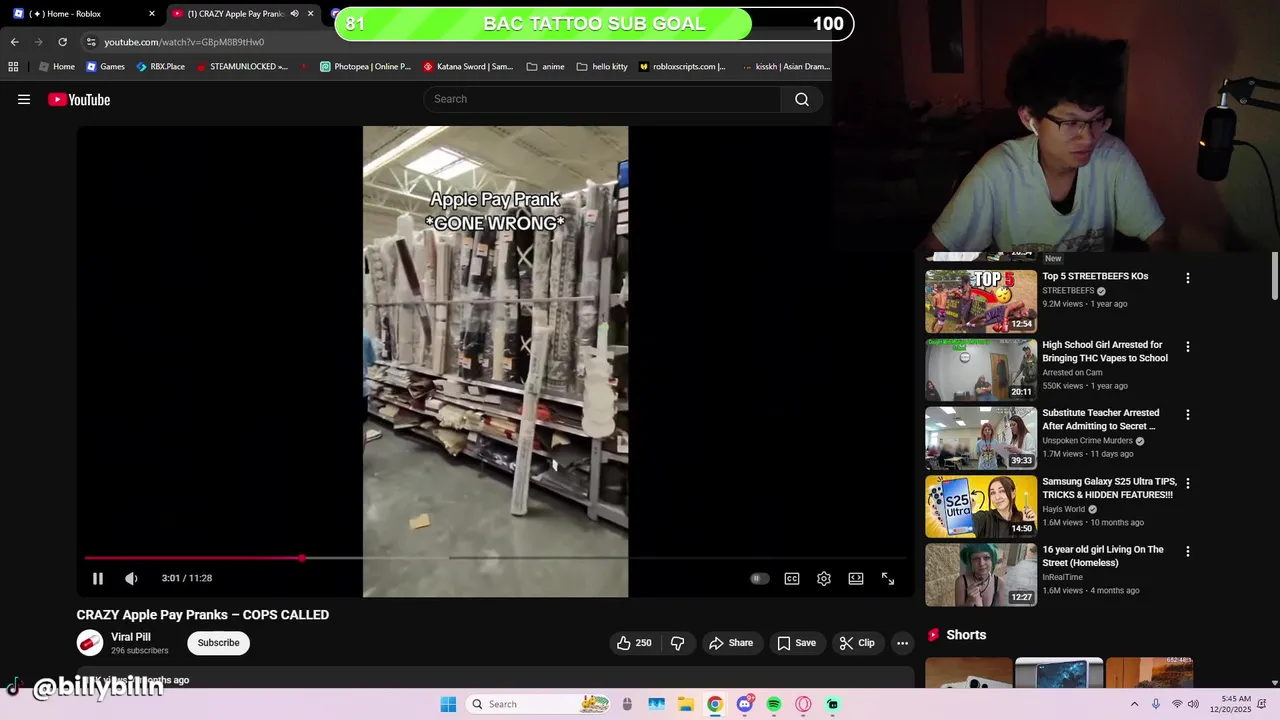
Task: Open the Photopea bookmark
Action: 365,67
